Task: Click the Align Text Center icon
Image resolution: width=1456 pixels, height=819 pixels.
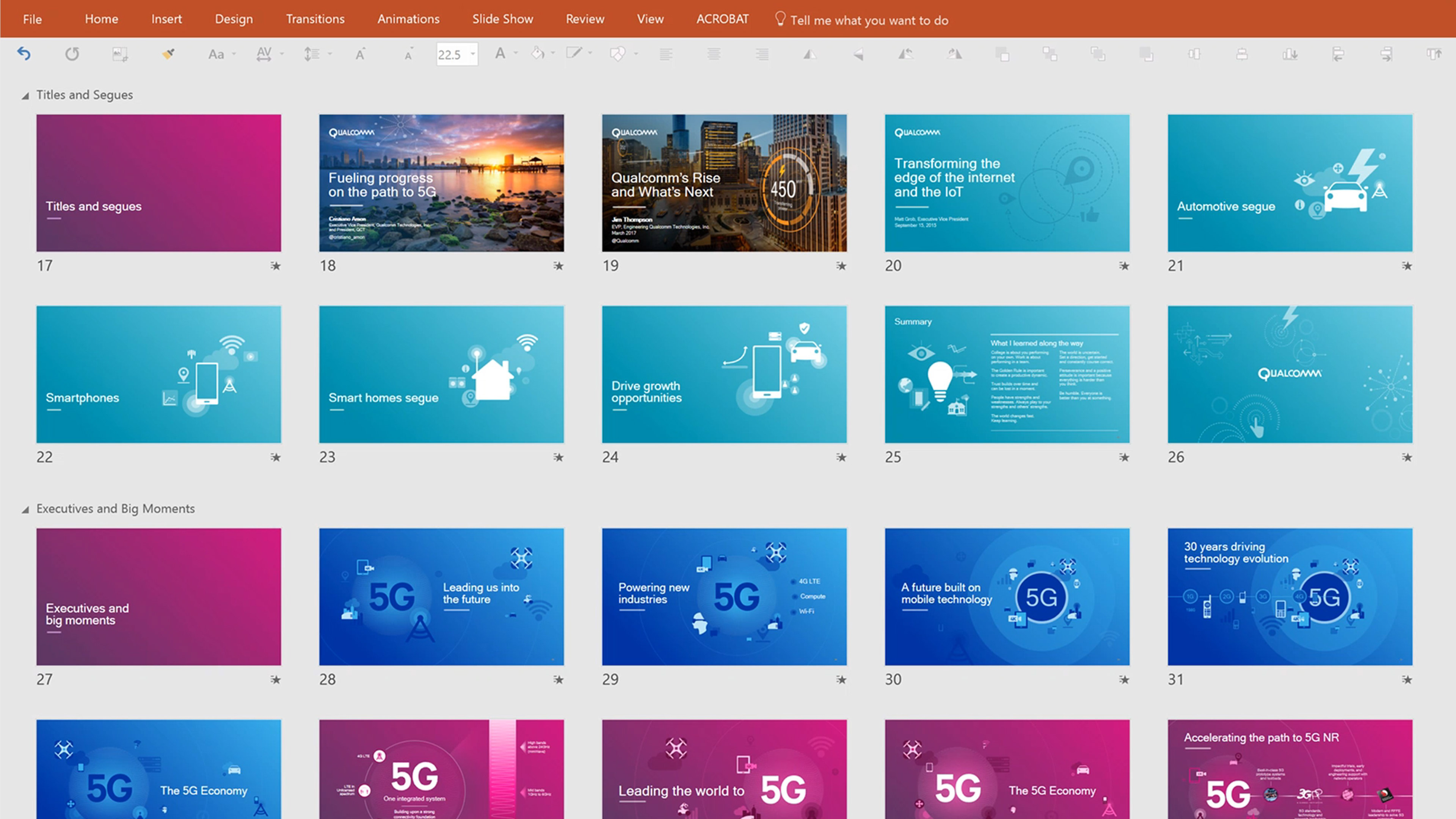Action: point(714,54)
